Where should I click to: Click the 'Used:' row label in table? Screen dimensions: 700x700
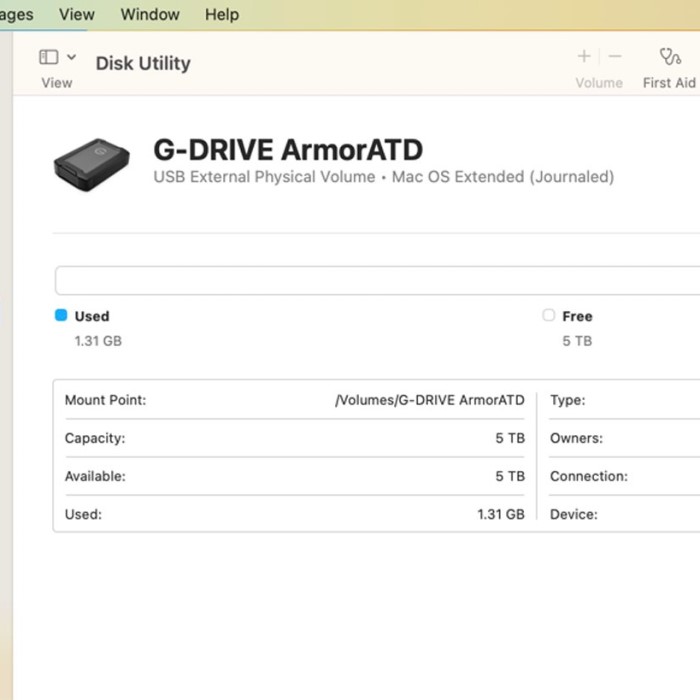(83, 514)
